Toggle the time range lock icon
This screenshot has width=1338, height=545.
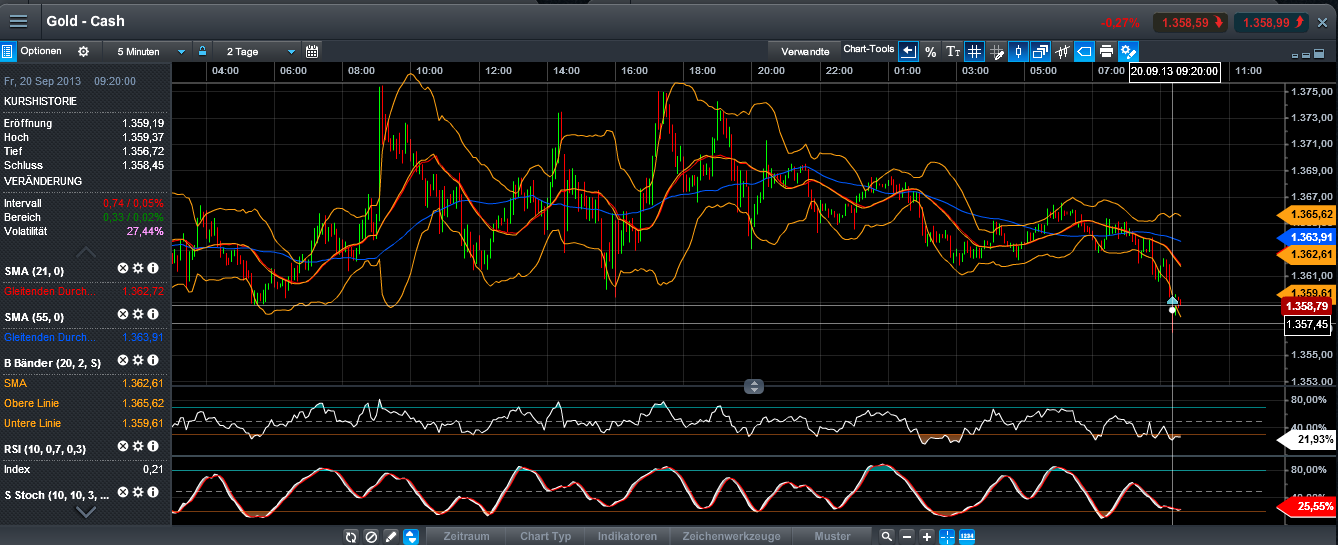point(202,51)
